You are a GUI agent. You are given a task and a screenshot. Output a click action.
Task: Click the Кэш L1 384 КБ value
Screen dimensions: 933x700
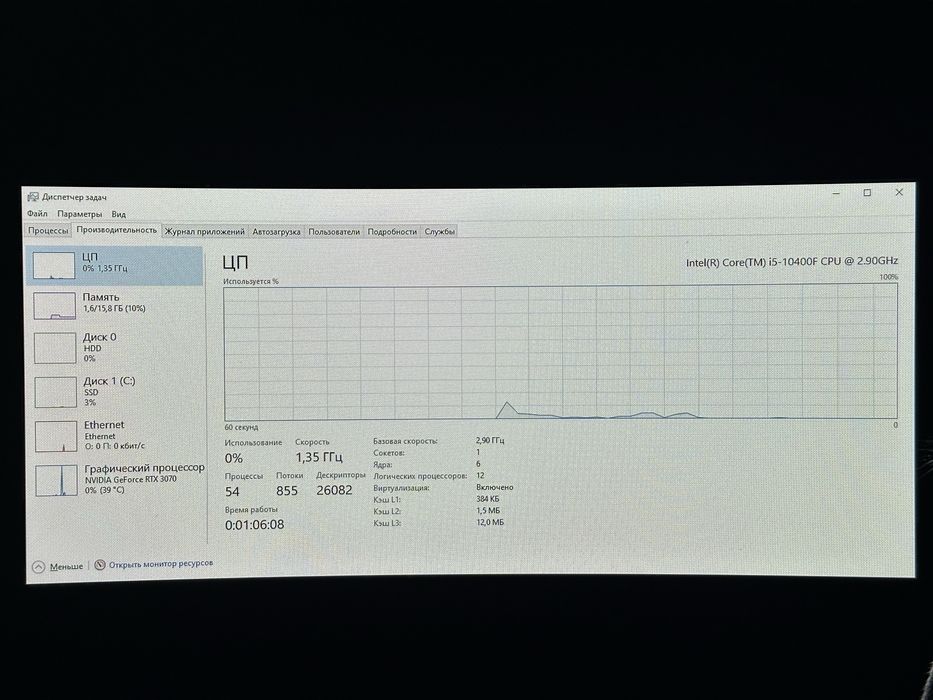(488, 499)
